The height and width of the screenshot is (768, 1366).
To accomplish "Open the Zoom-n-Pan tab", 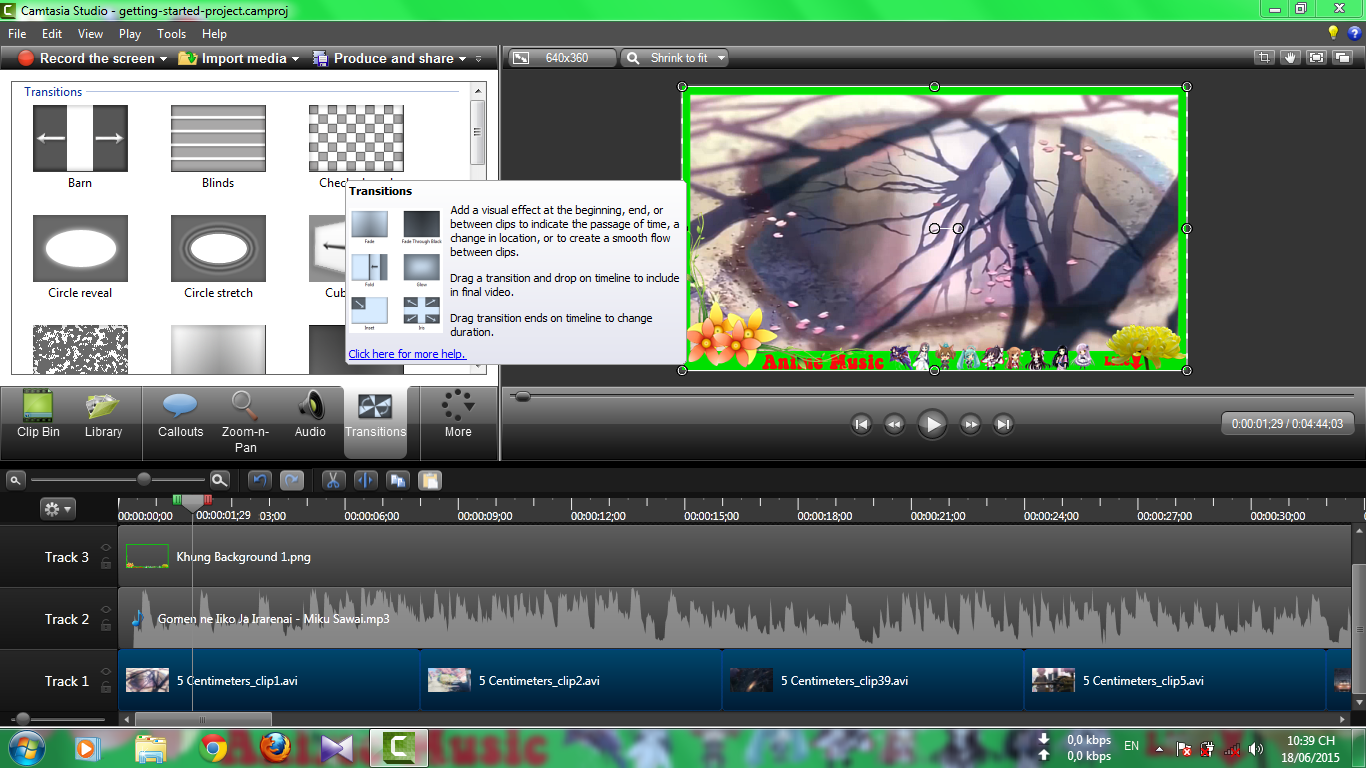I will (x=245, y=423).
